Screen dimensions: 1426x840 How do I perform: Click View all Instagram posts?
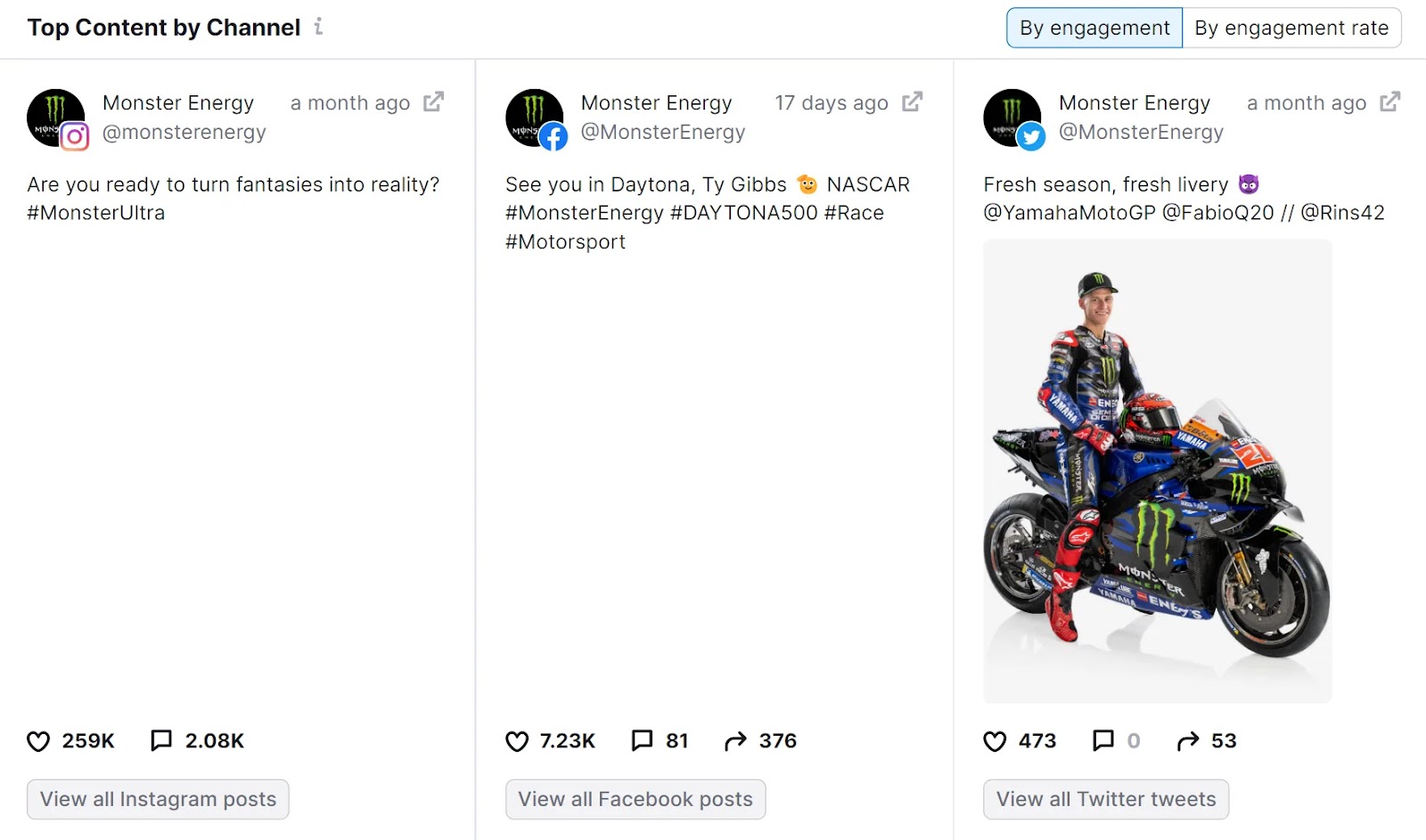(x=157, y=799)
